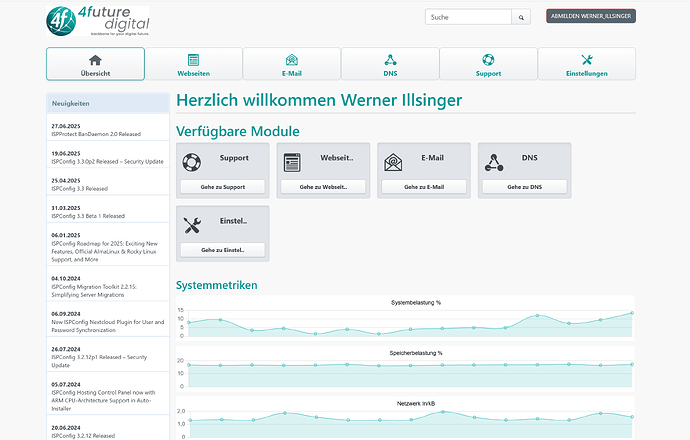The width and height of the screenshot is (690, 440).
Task: Click the Einstellungen tools module icon
Action: [192, 223]
